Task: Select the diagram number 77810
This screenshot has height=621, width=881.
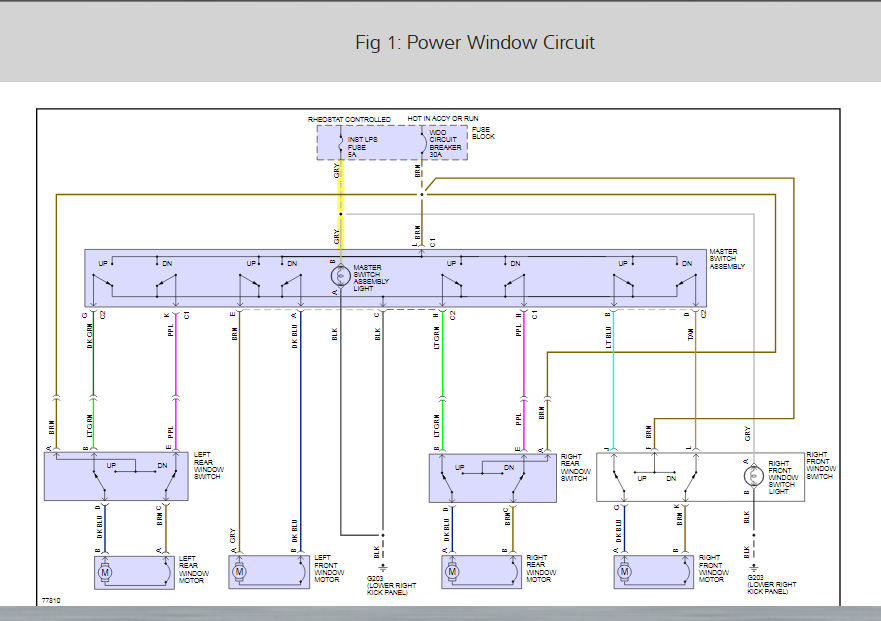Action: 51,600
